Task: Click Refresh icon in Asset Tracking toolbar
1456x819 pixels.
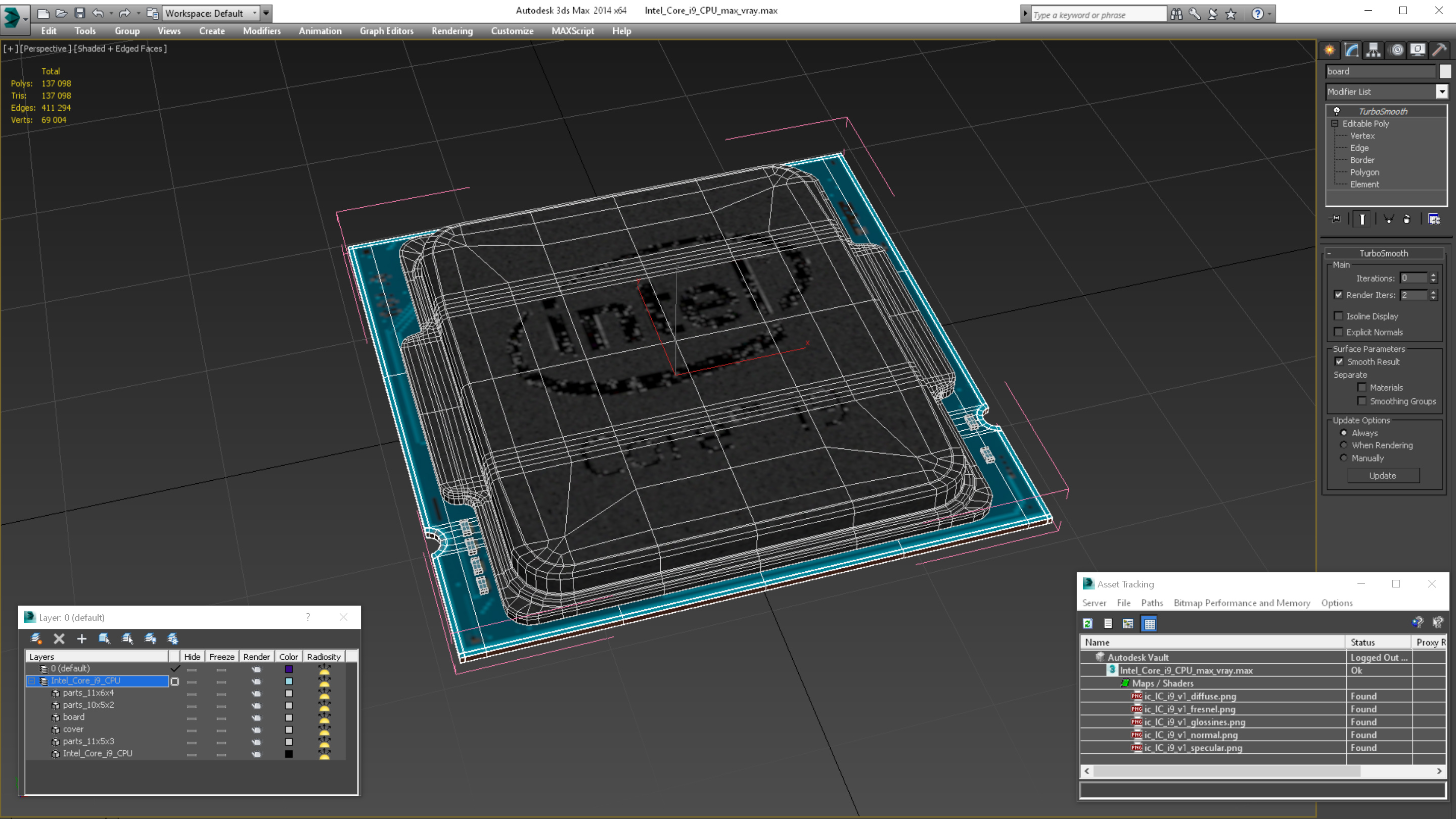Action: pos(1087,623)
